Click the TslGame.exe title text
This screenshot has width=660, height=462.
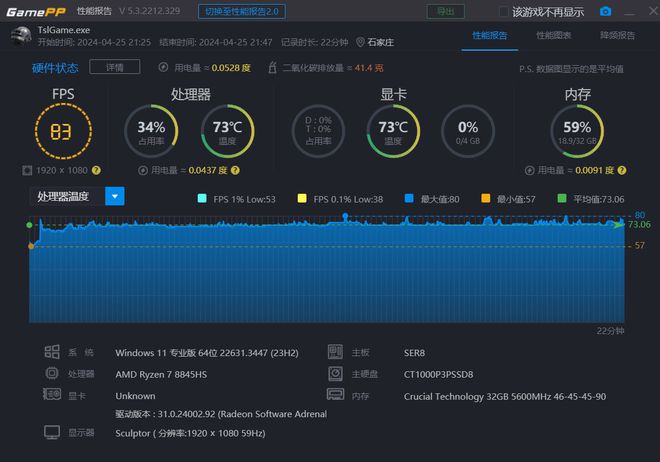(64, 30)
